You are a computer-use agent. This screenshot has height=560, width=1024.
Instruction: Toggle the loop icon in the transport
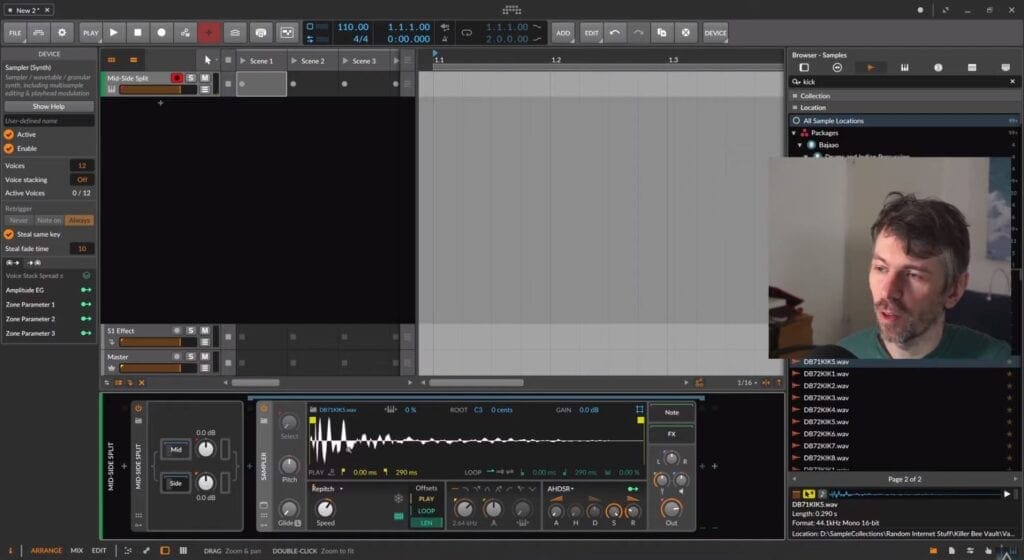click(466, 33)
